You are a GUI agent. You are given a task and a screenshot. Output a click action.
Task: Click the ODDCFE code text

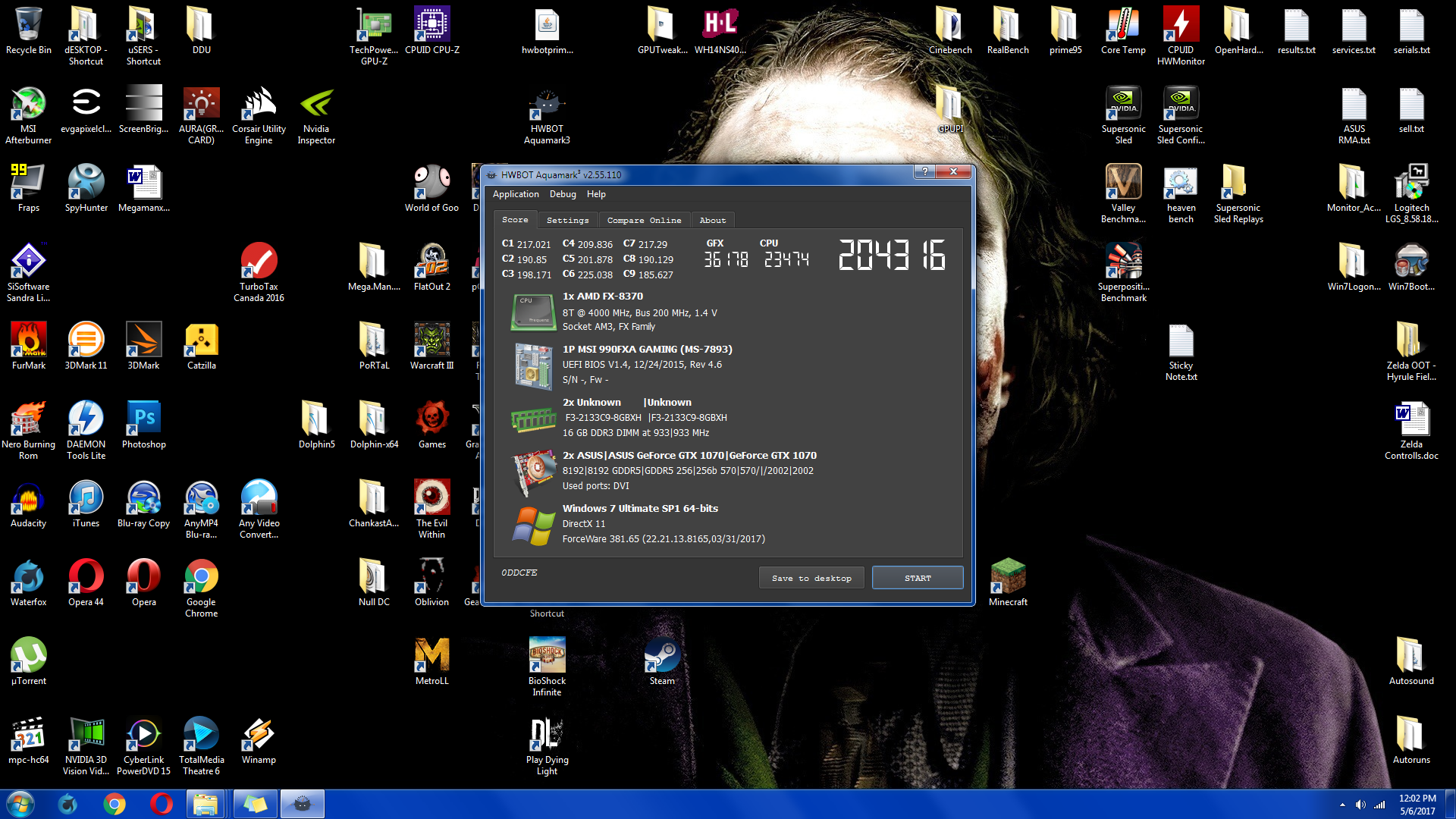[519, 573]
